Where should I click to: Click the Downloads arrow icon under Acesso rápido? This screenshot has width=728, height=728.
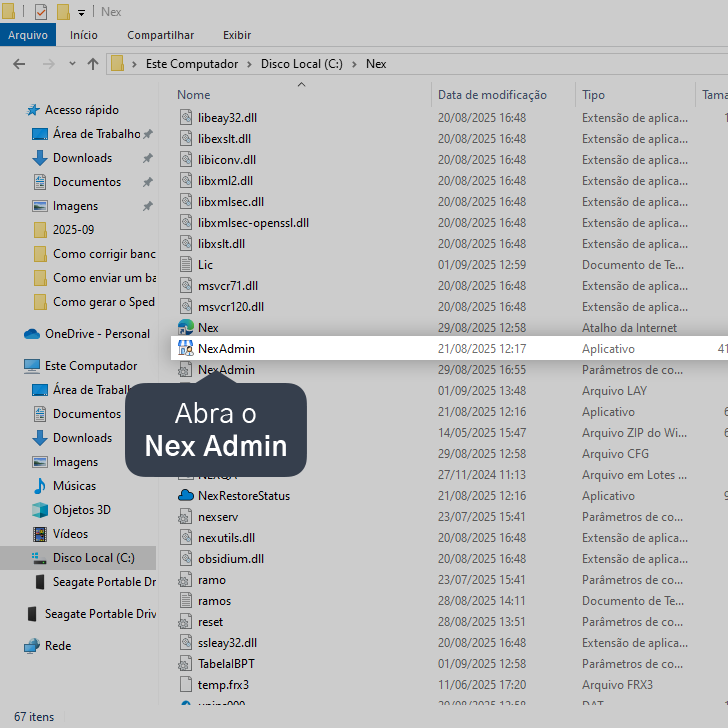point(40,158)
